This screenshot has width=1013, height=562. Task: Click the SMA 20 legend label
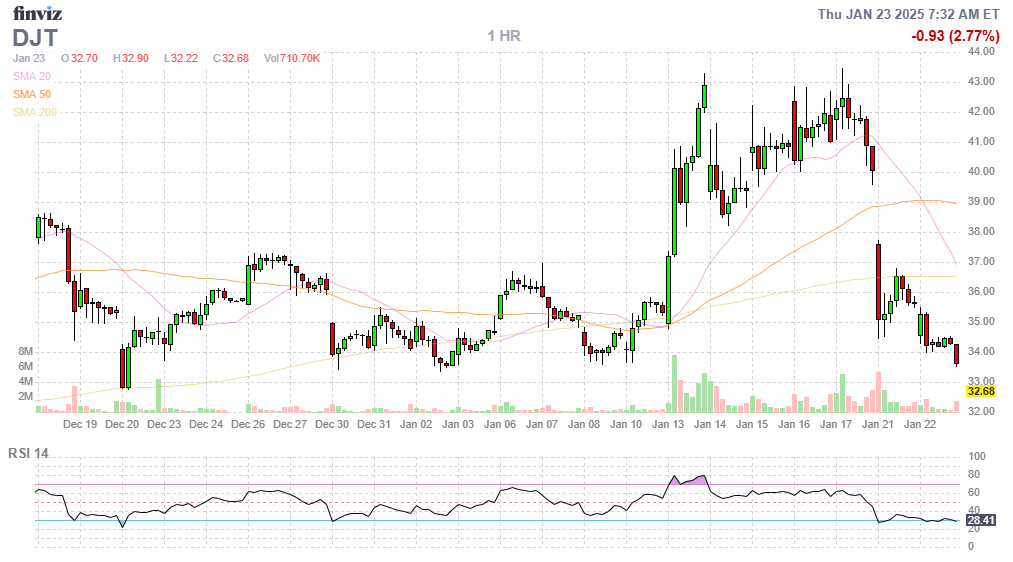(x=31, y=76)
